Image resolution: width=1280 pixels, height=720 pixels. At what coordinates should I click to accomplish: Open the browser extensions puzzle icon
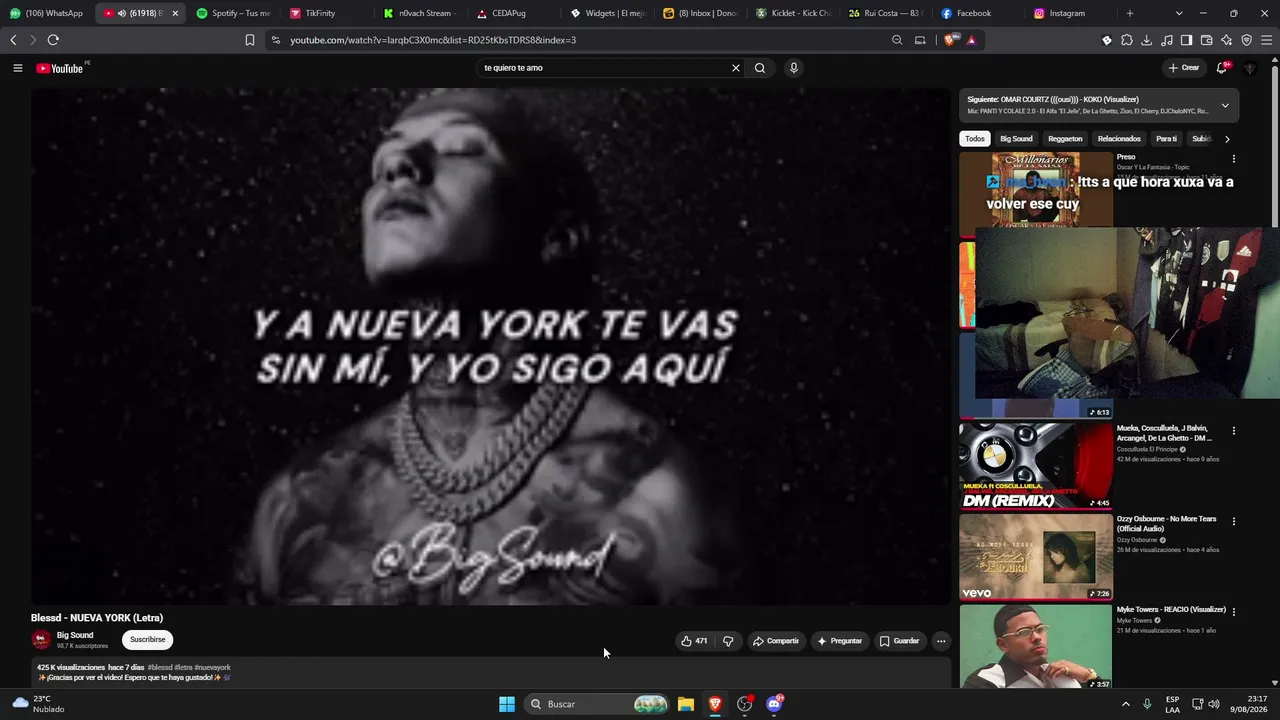(x=1127, y=40)
